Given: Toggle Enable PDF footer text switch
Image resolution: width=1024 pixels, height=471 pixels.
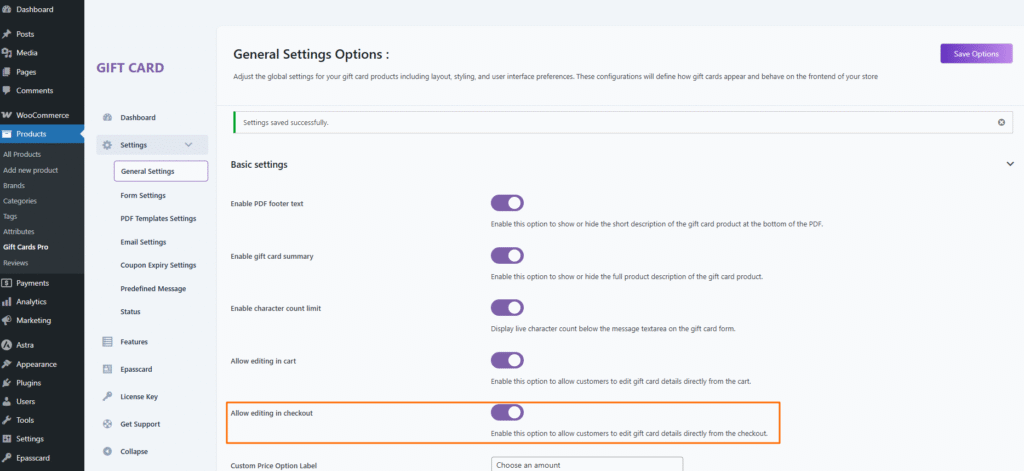Looking at the screenshot, I should click(x=507, y=203).
